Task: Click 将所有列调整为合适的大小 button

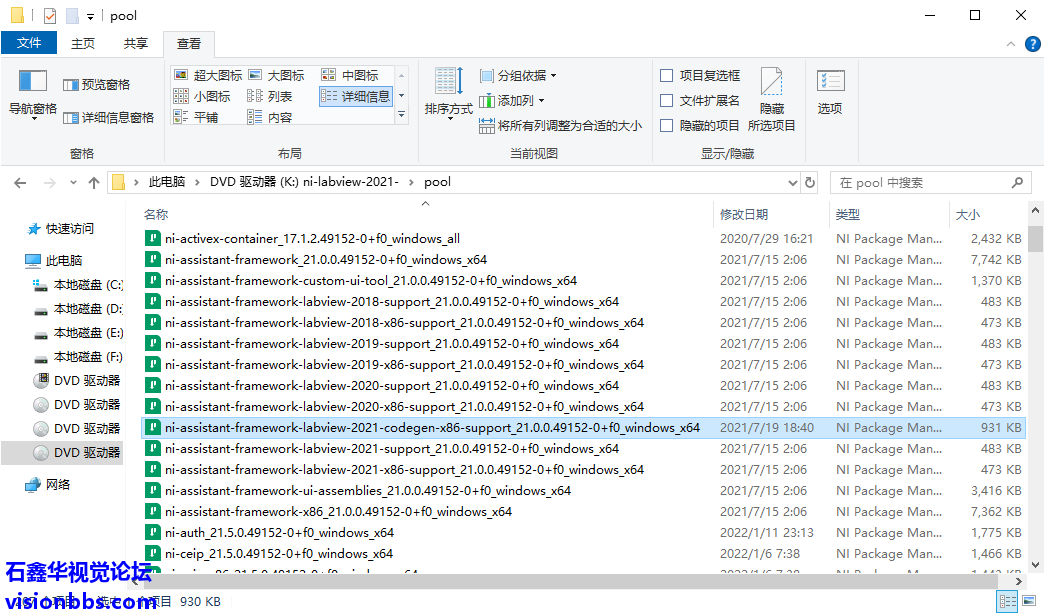Action: pos(560,126)
